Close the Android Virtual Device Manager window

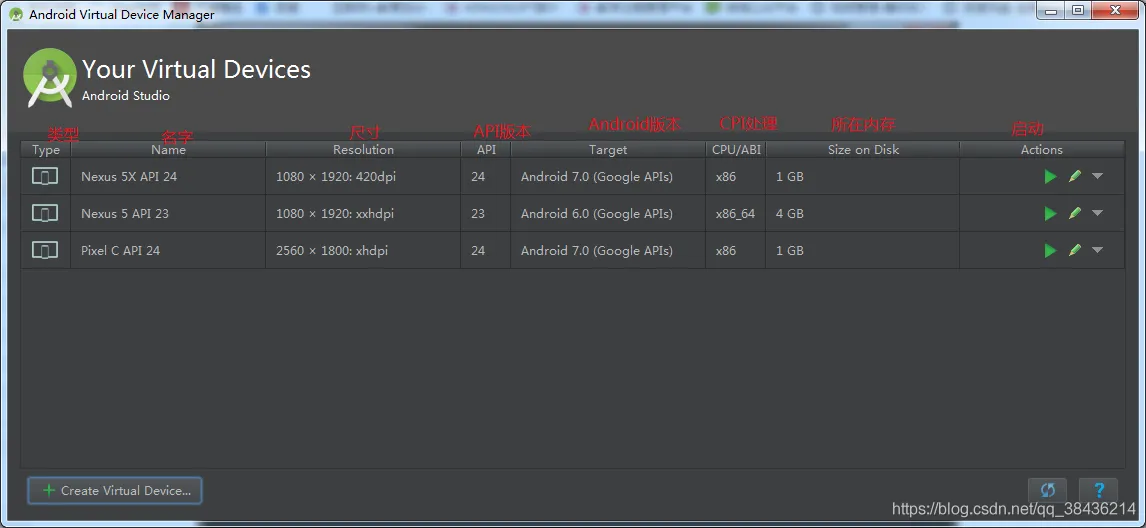(x=1115, y=10)
